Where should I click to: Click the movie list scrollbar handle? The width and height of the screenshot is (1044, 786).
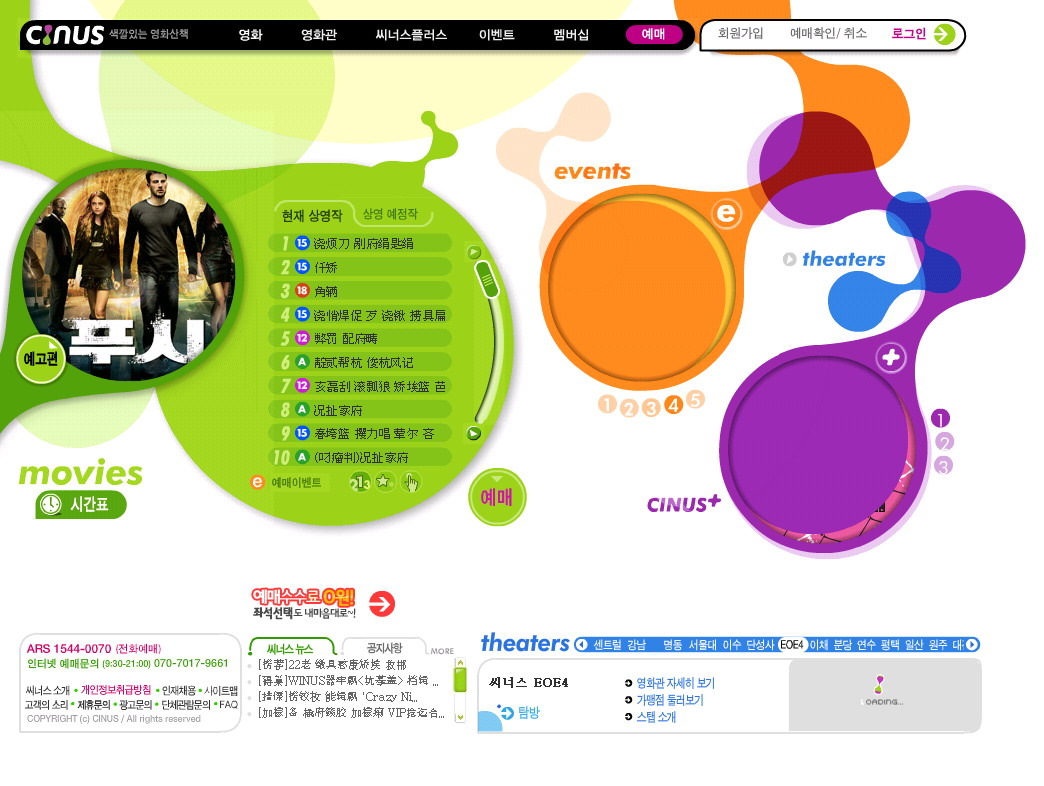487,278
